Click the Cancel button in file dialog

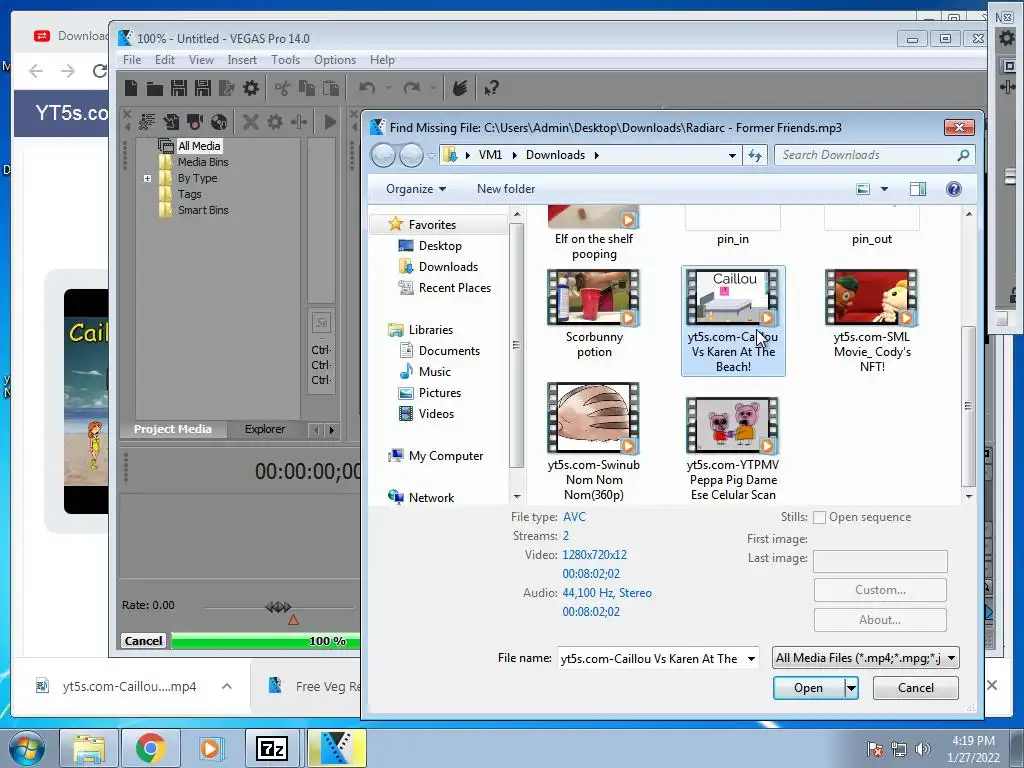click(x=916, y=688)
